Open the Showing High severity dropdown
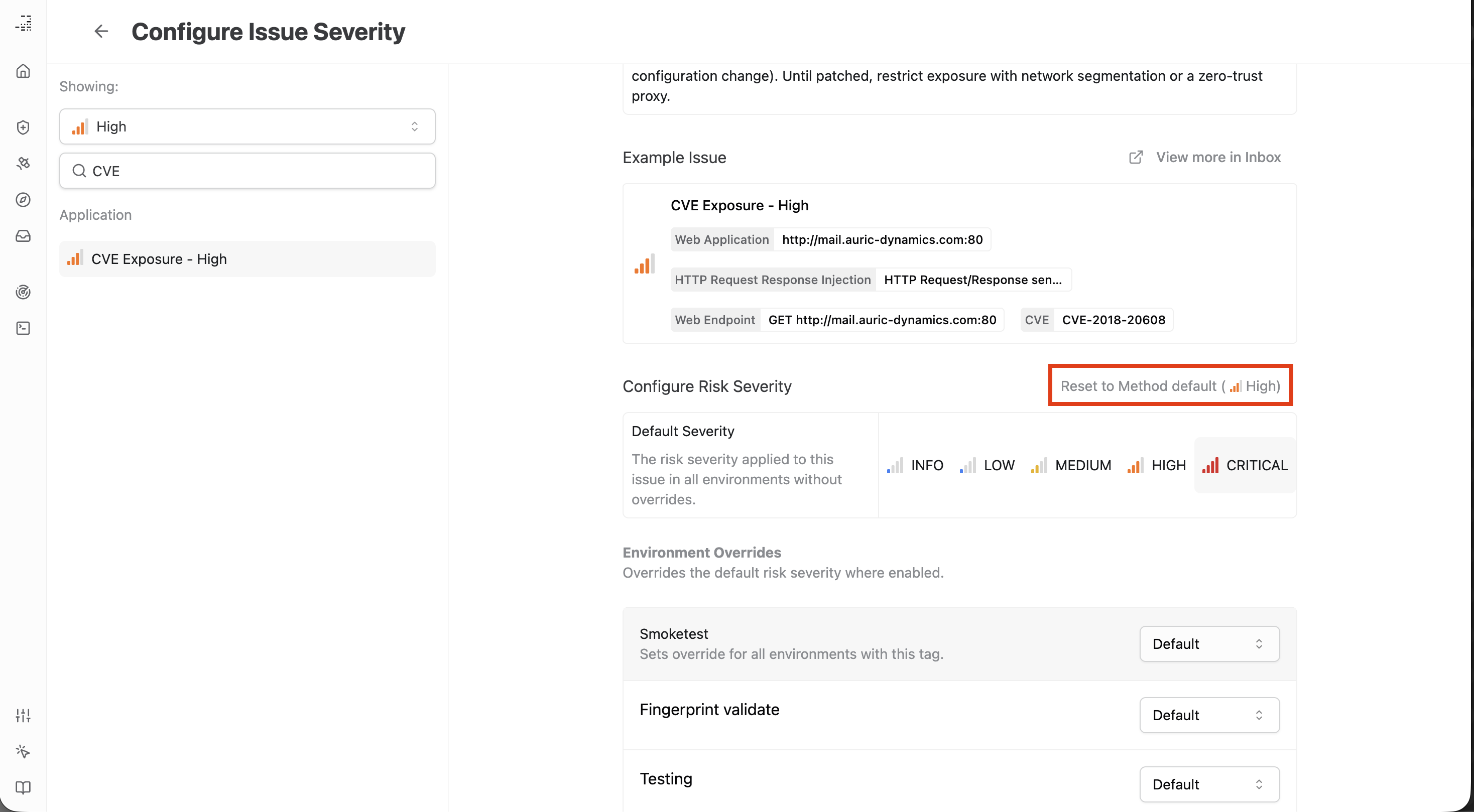 [x=247, y=126]
